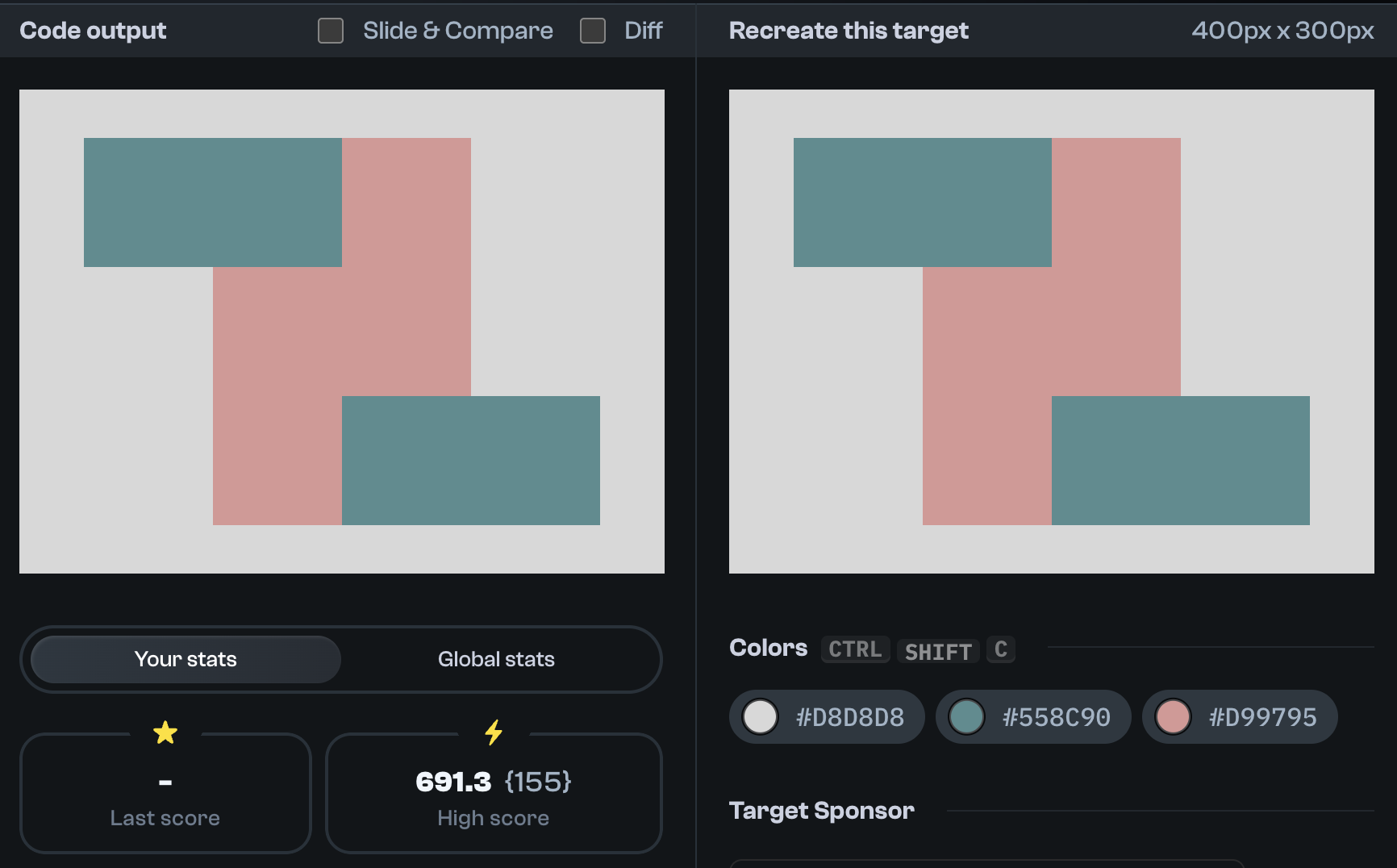Image resolution: width=1397 pixels, height=868 pixels.
Task: Enable the Slide & Compare checkbox
Action: (330, 30)
